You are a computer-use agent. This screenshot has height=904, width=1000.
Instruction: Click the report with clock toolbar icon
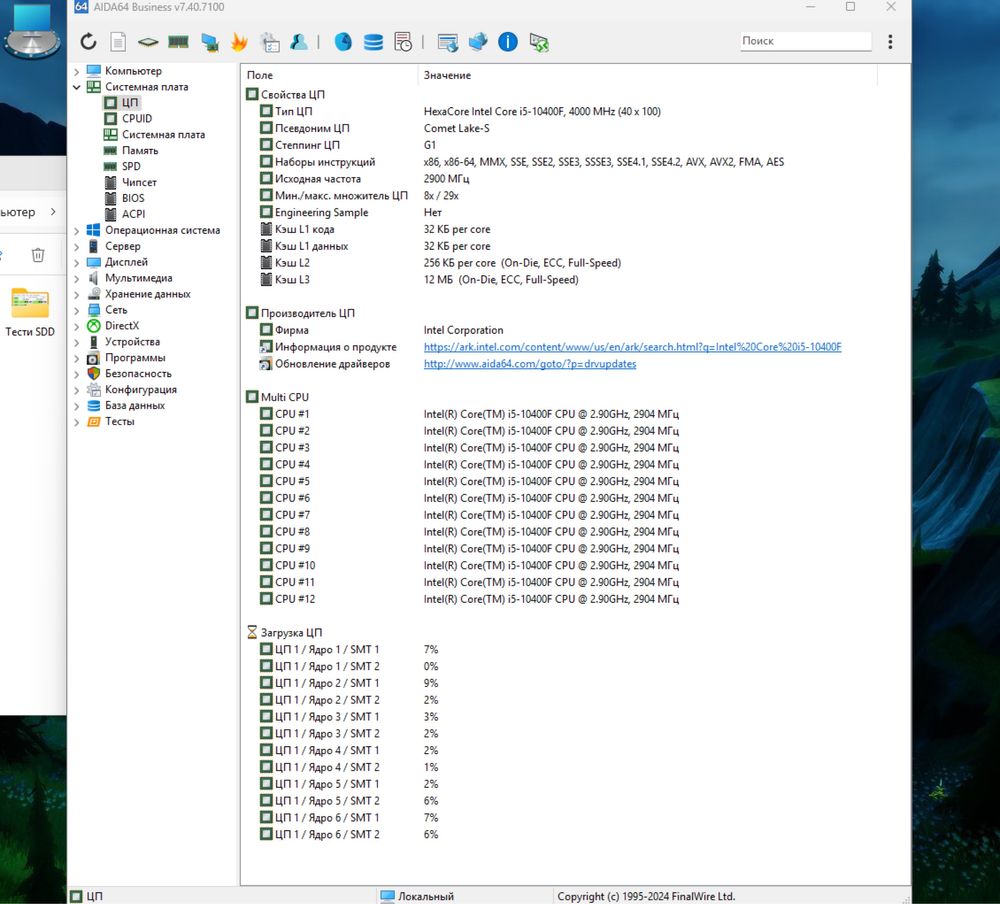pos(403,42)
